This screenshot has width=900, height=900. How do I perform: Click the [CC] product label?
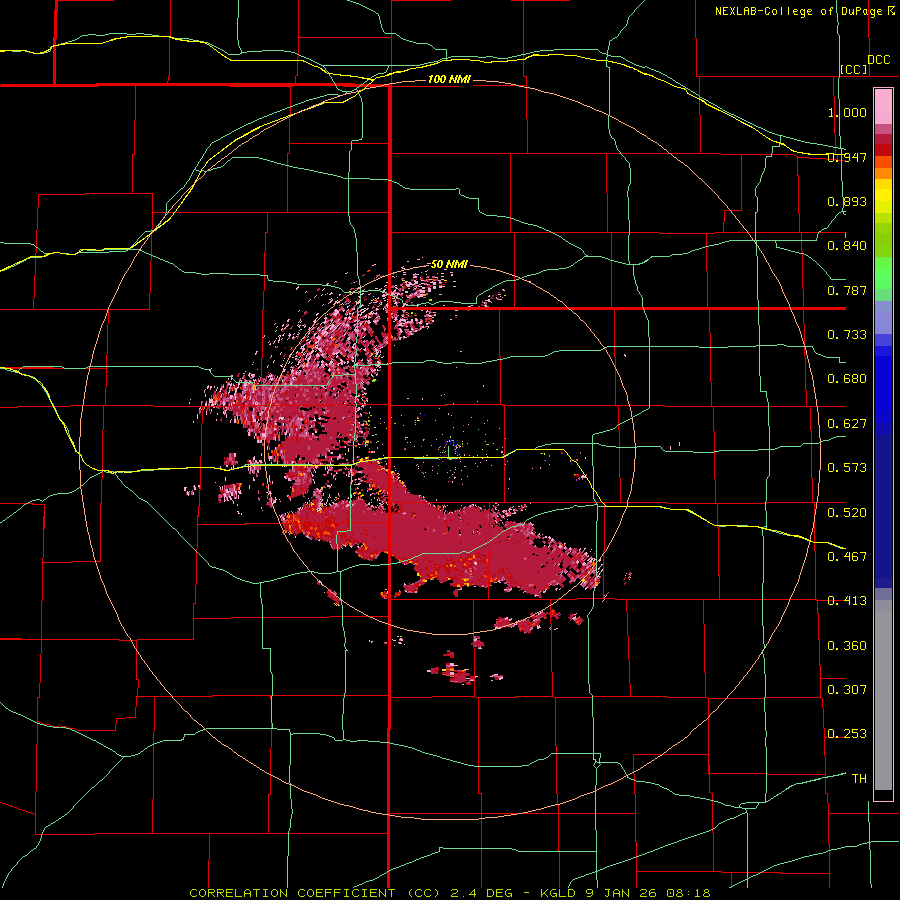click(854, 69)
